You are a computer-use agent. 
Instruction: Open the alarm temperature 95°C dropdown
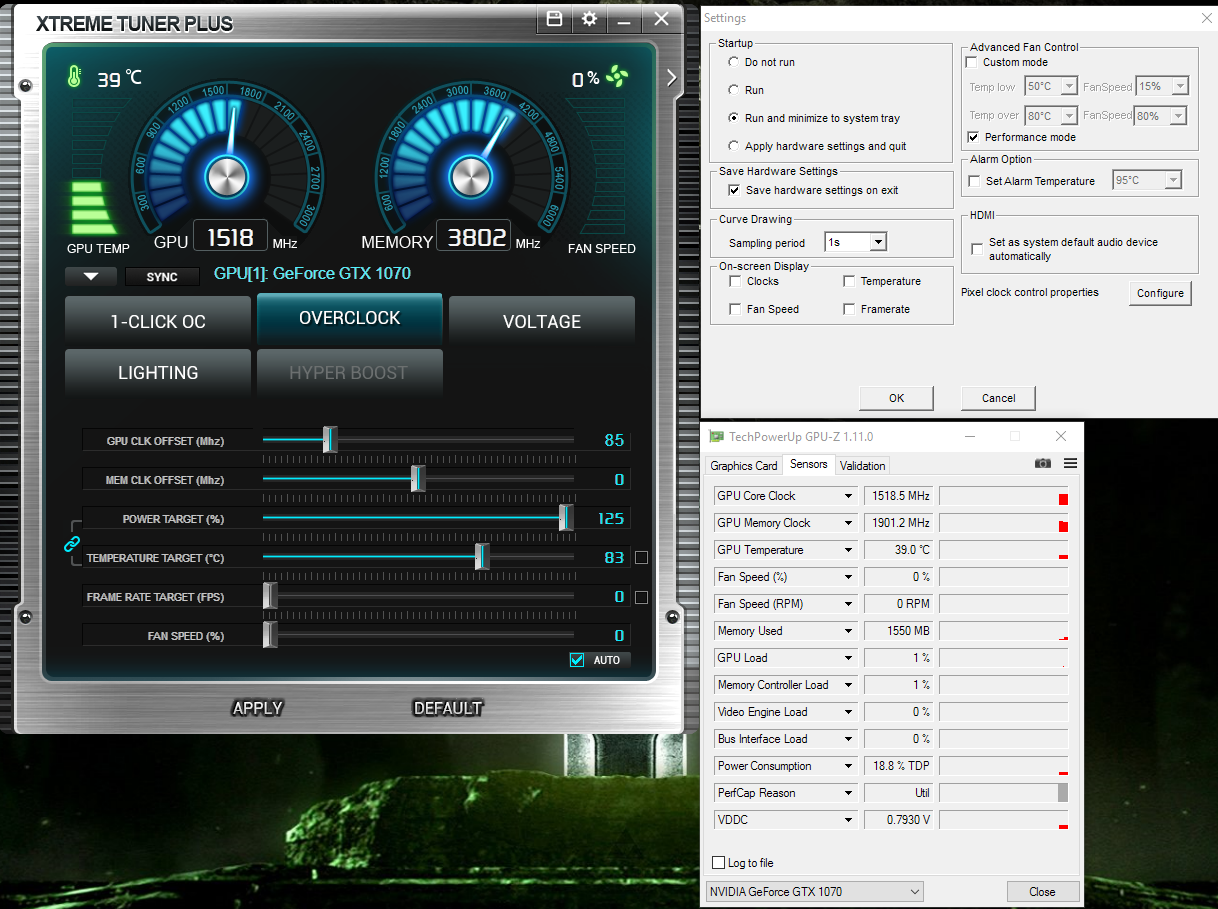(1147, 181)
